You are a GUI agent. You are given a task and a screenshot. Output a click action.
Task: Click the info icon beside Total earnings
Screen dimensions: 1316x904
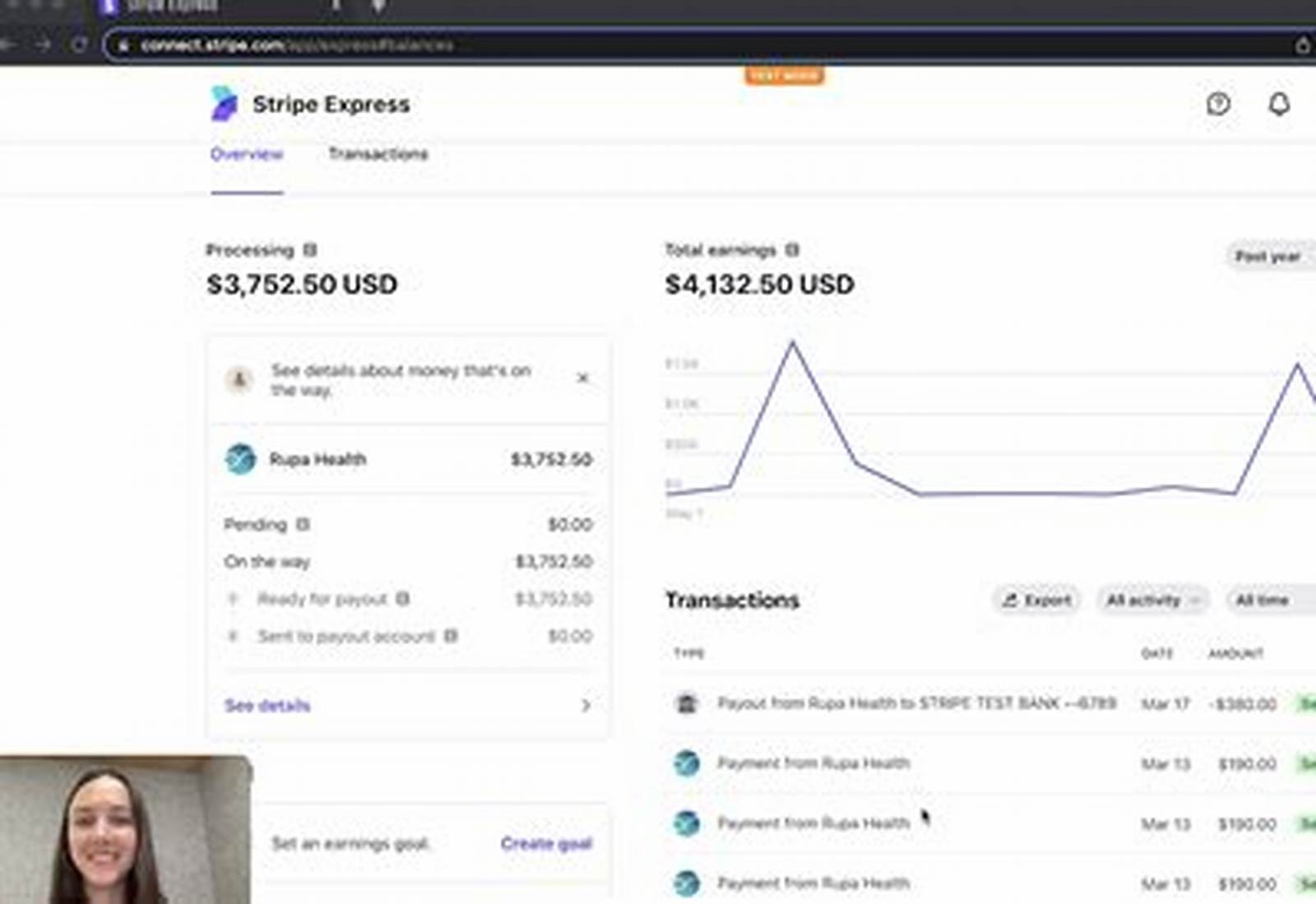tap(792, 249)
